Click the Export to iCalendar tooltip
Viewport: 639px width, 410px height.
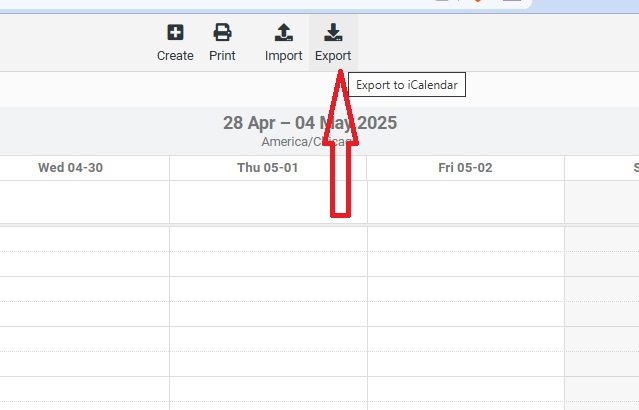pyautogui.click(x=407, y=85)
